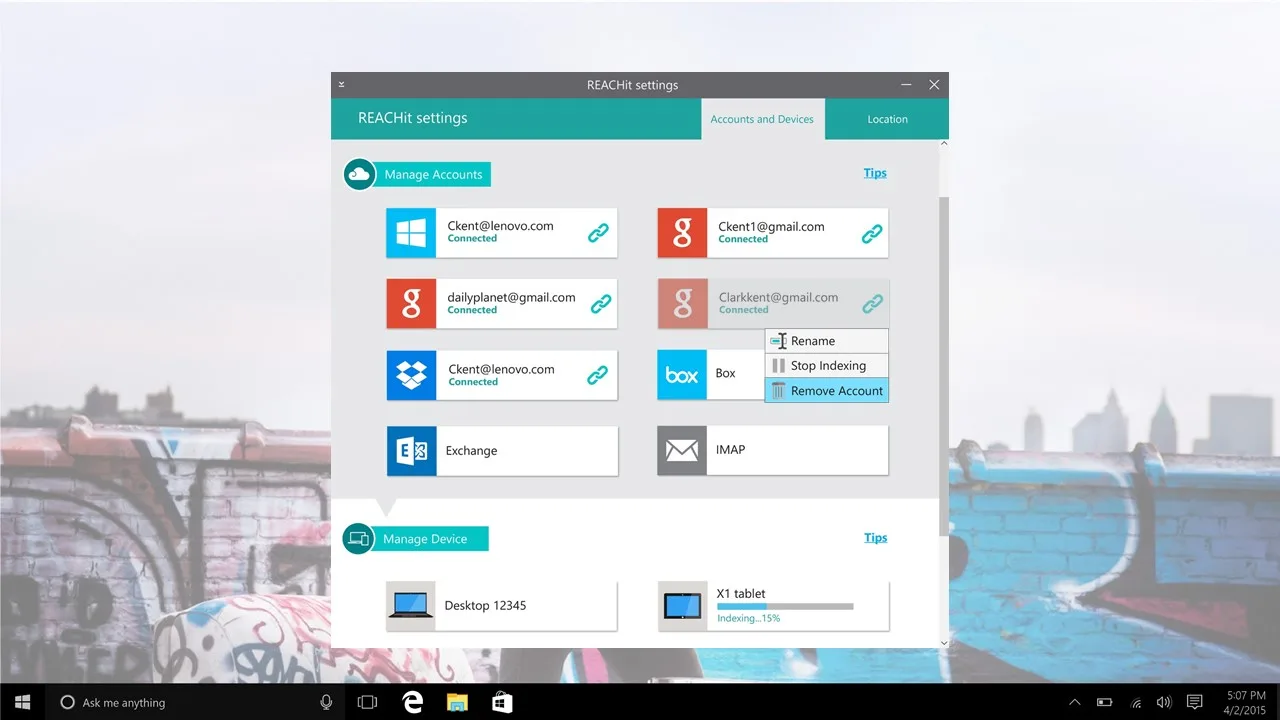Click the Clarkkent@gmail.com email text

pos(778,297)
